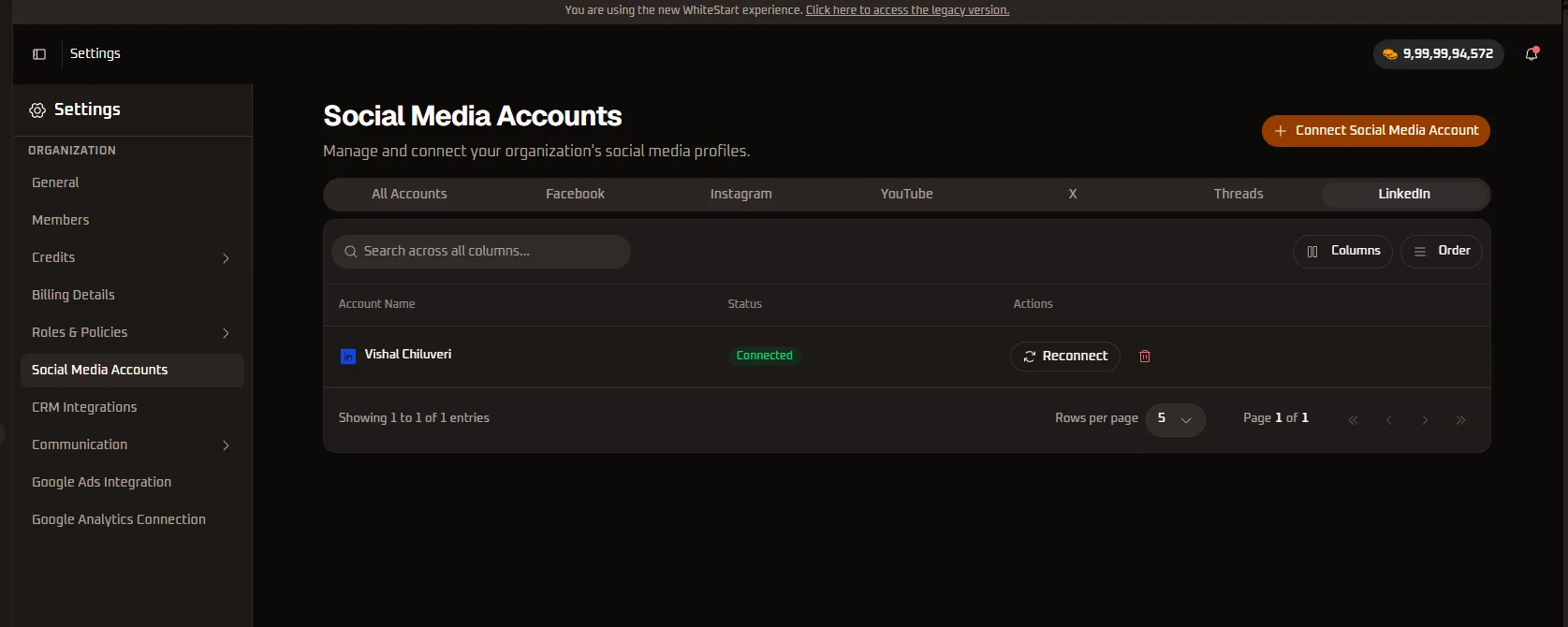Click the Actions column header
This screenshot has height=627, width=1568.
(1033, 304)
